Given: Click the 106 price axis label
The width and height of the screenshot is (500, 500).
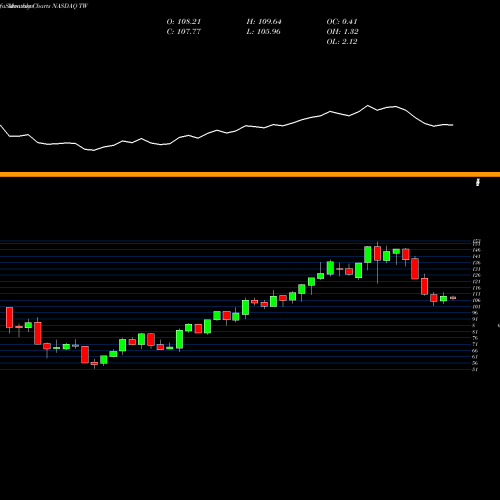Looking at the screenshot, I should tap(477, 301).
